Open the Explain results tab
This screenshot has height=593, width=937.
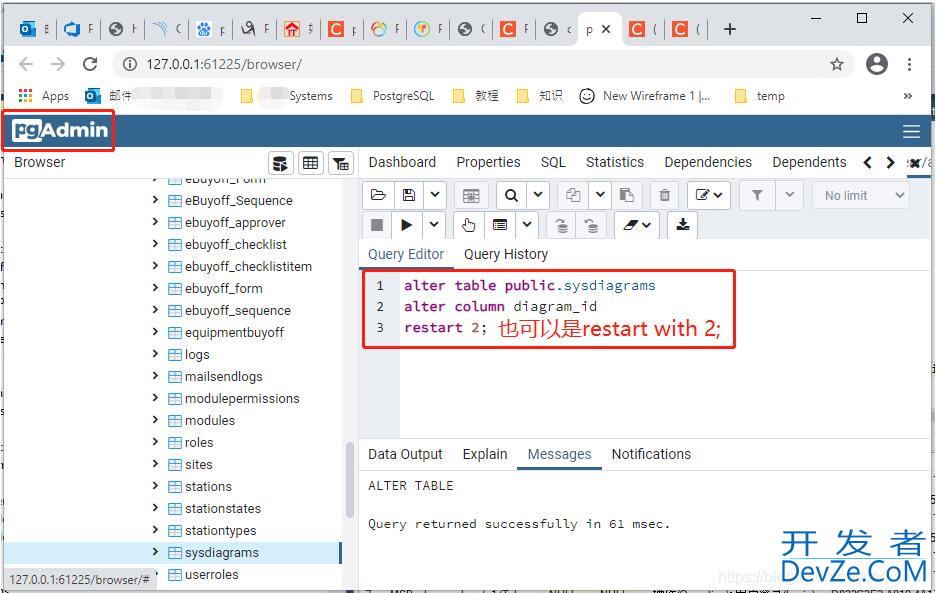pyautogui.click(x=485, y=454)
